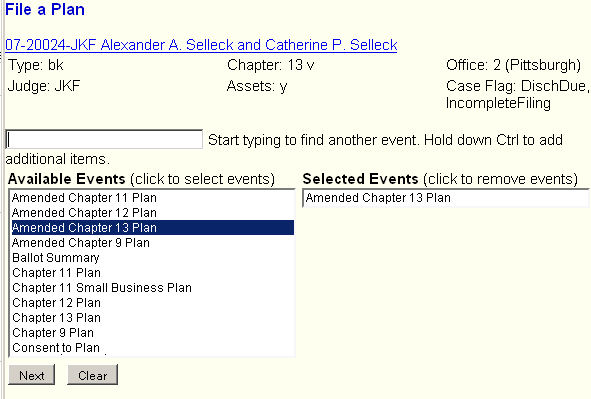Click the Next button
This screenshot has height=399, width=591.
pos(32,375)
